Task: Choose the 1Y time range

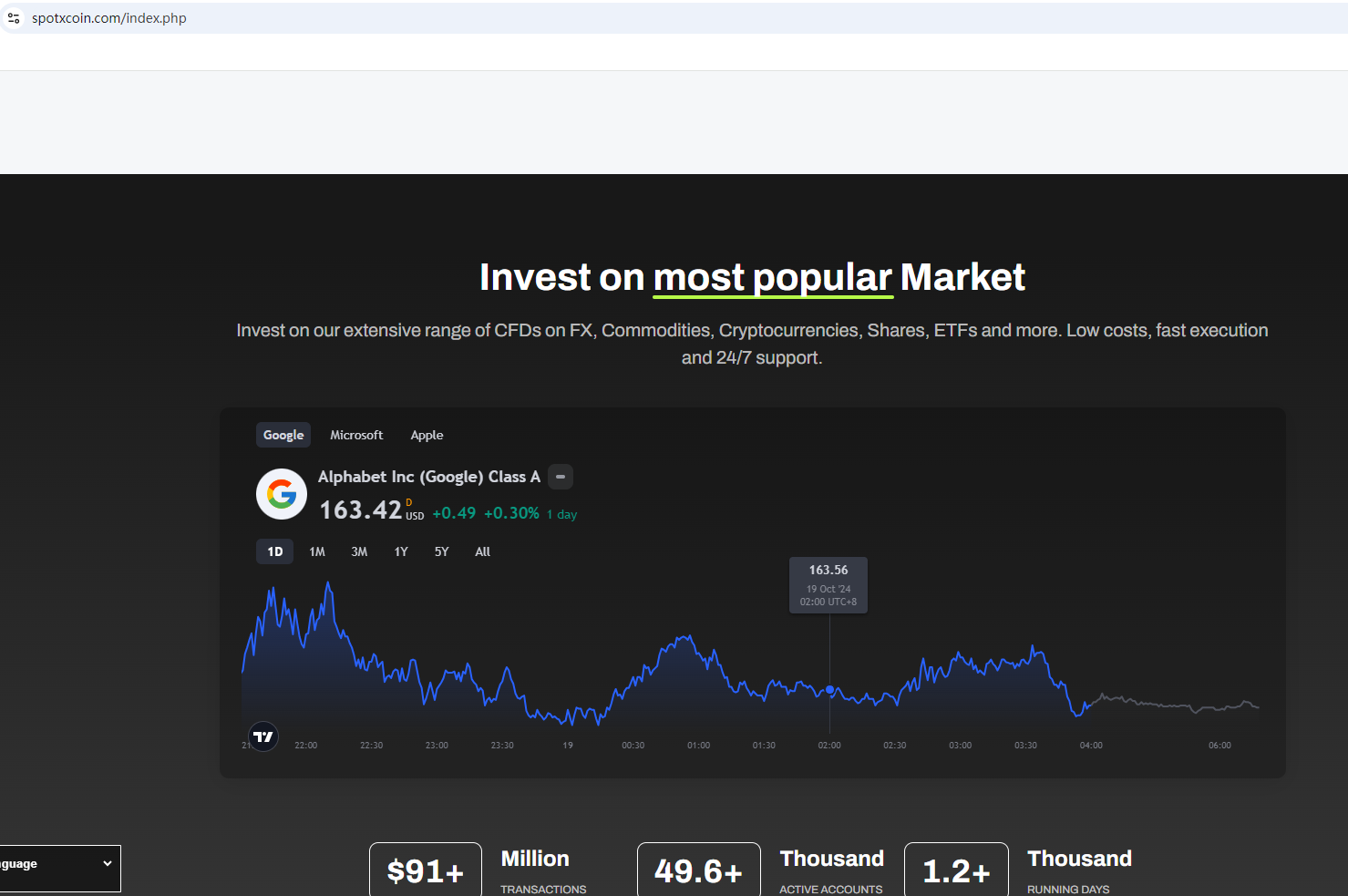Action: click(401, 551)
